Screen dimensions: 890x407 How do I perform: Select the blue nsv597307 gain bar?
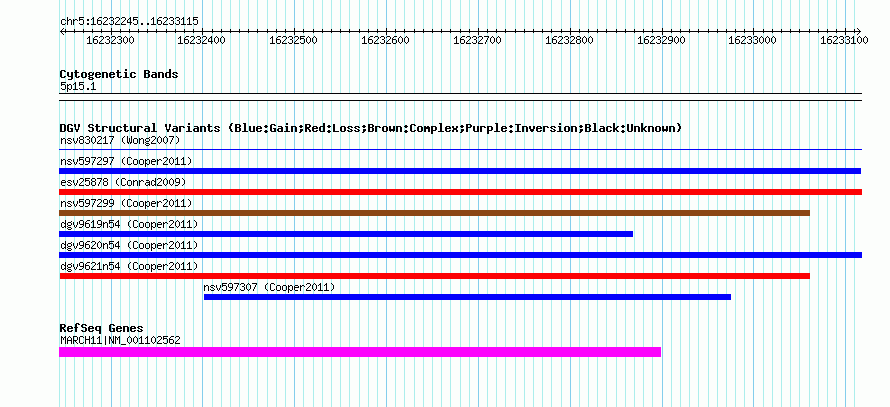(x=467, y=297)
